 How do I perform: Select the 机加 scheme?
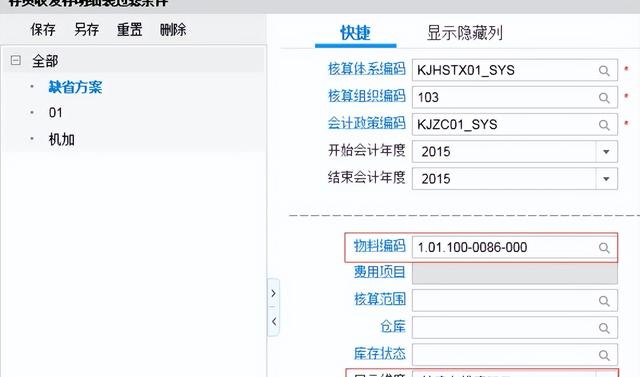[x=62, y=139]
